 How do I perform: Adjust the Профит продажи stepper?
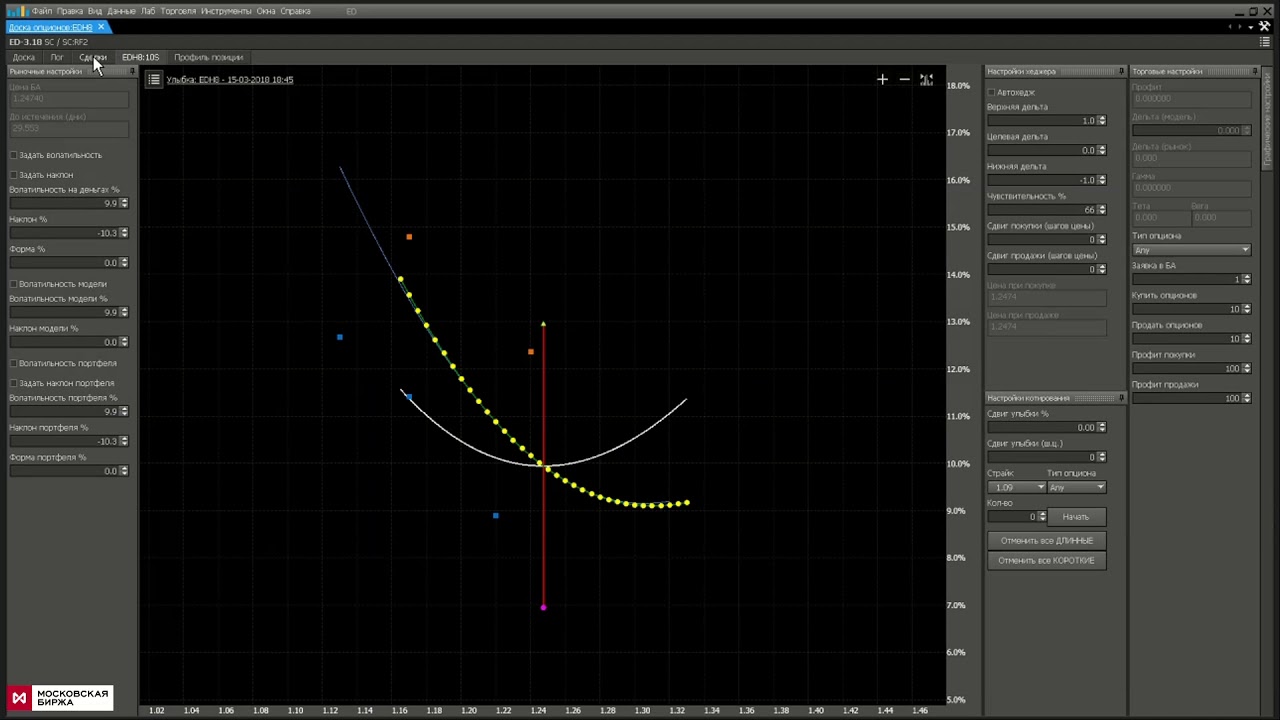[x=1246, y=398]
